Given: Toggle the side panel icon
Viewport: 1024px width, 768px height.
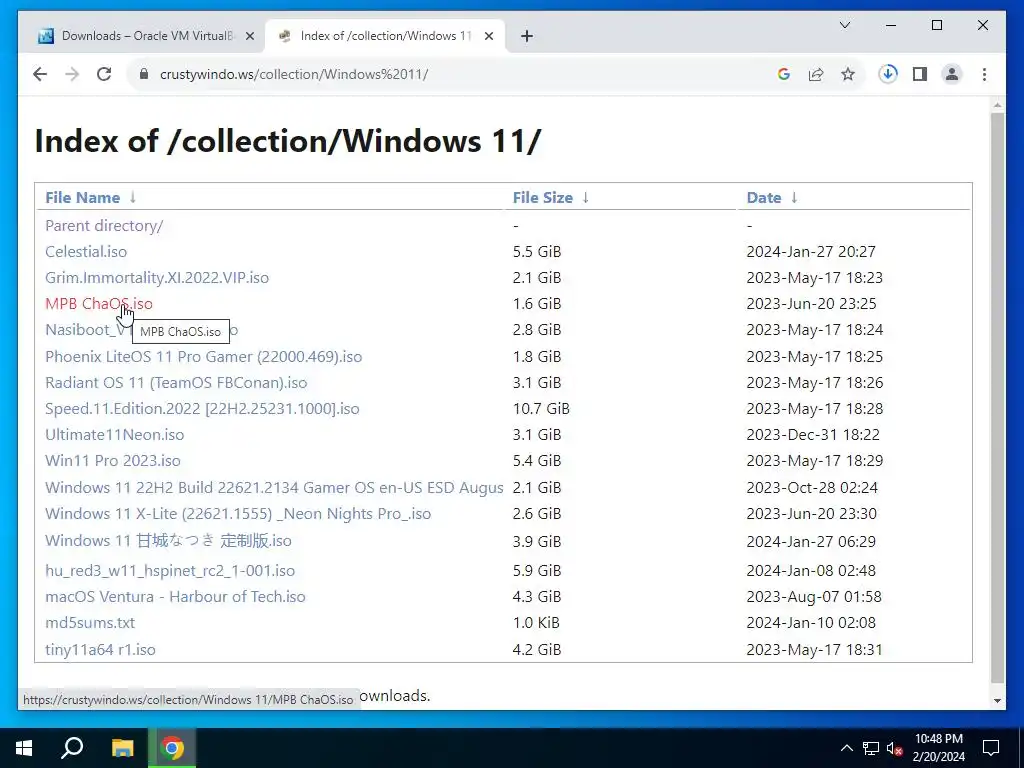Looking at the screenshot, I should point(920,74).
